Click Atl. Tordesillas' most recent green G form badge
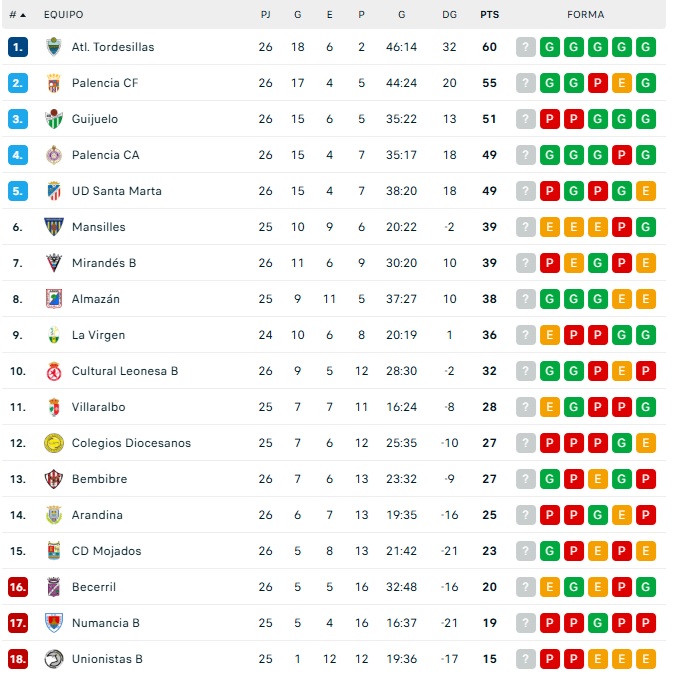Viewport: 678px width, 678px height. 646,47
